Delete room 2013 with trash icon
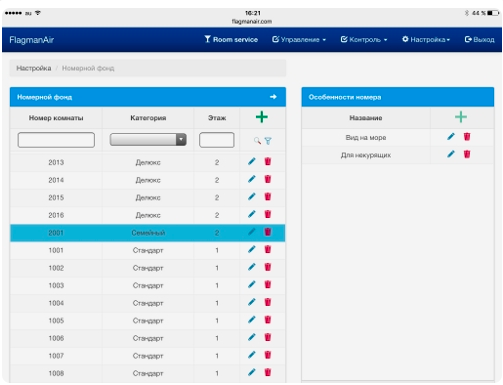 coord(268,162)
